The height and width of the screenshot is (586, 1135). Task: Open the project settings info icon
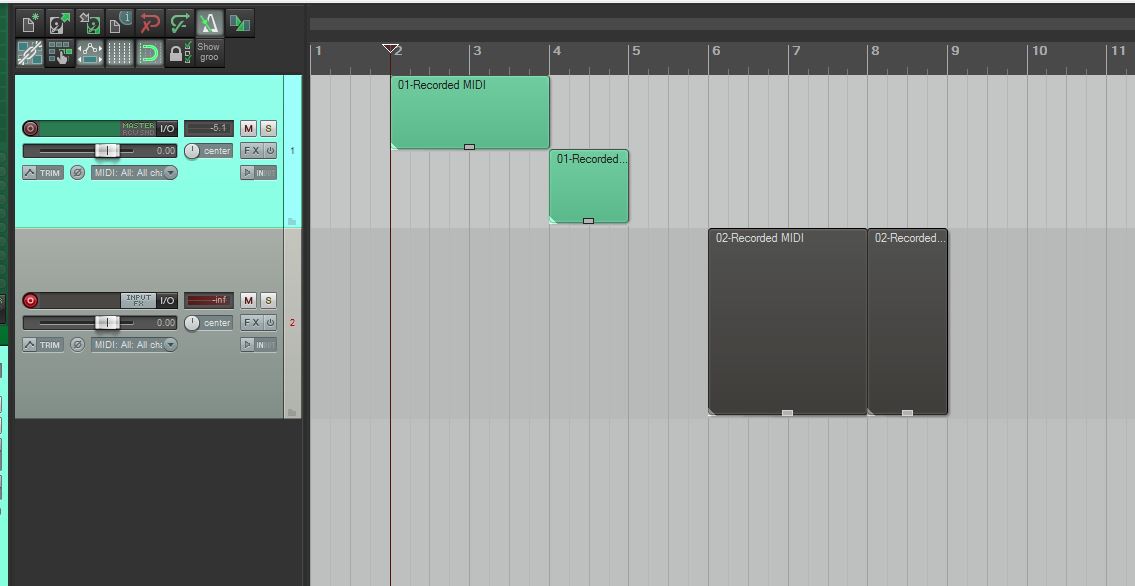pos(119,24)
